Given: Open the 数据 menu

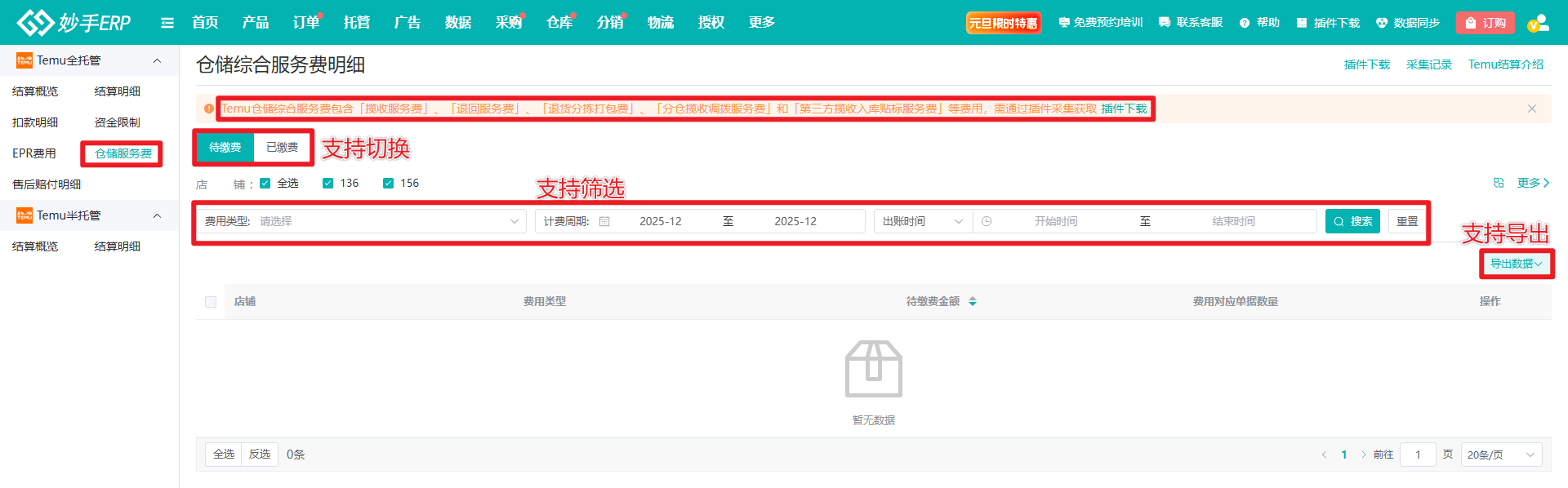Looking at the screenshot, I should pyautogui.click(x=458, y=23).
